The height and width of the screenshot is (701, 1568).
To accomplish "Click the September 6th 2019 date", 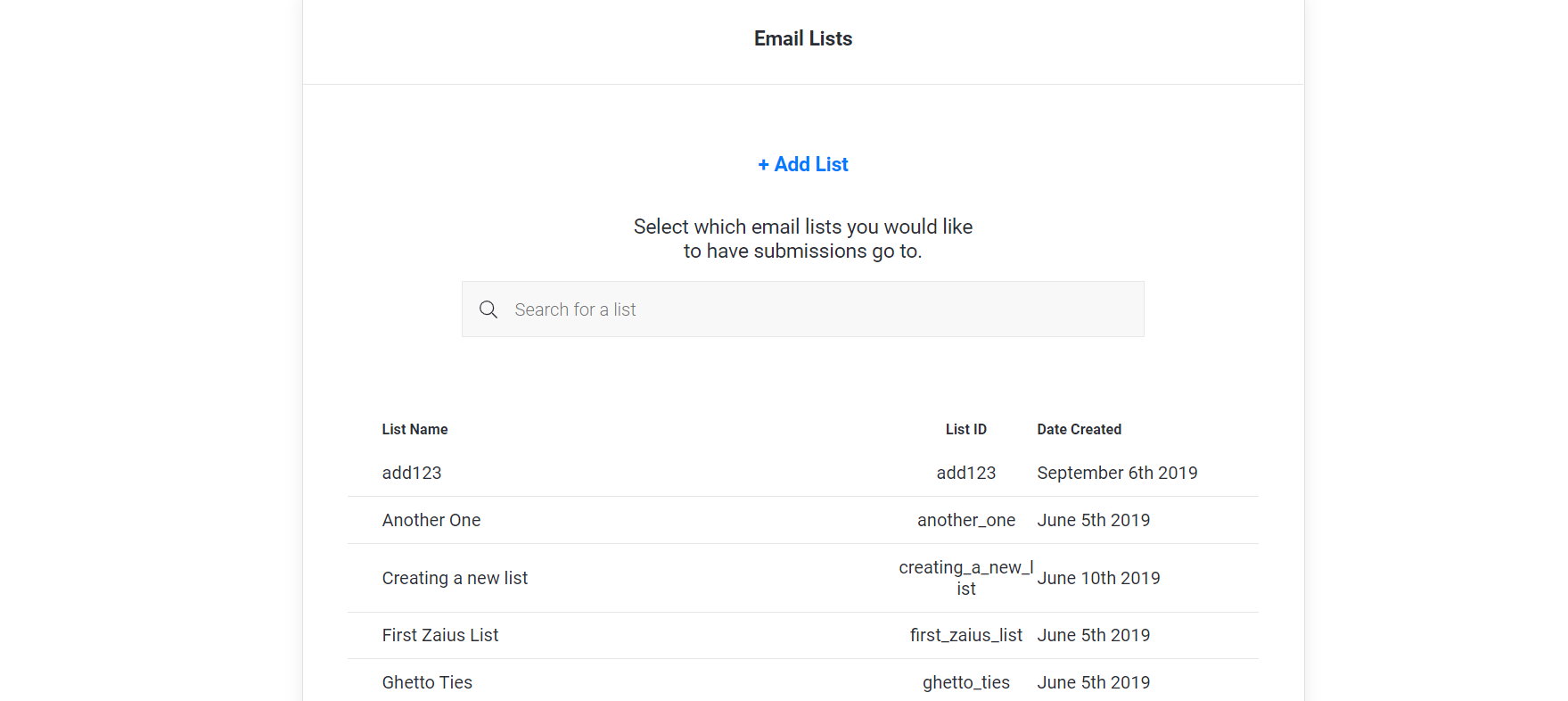I will 1117,473.
